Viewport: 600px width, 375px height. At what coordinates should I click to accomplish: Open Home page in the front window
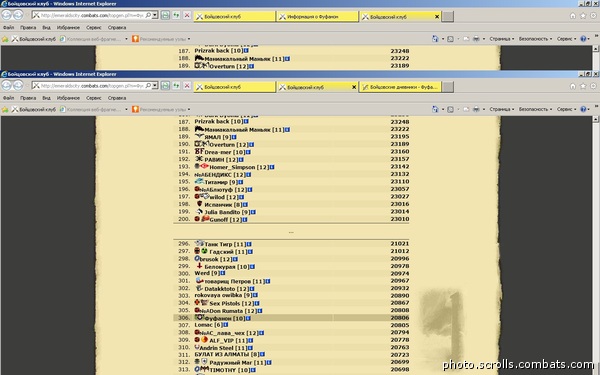(x=573, y=86)
